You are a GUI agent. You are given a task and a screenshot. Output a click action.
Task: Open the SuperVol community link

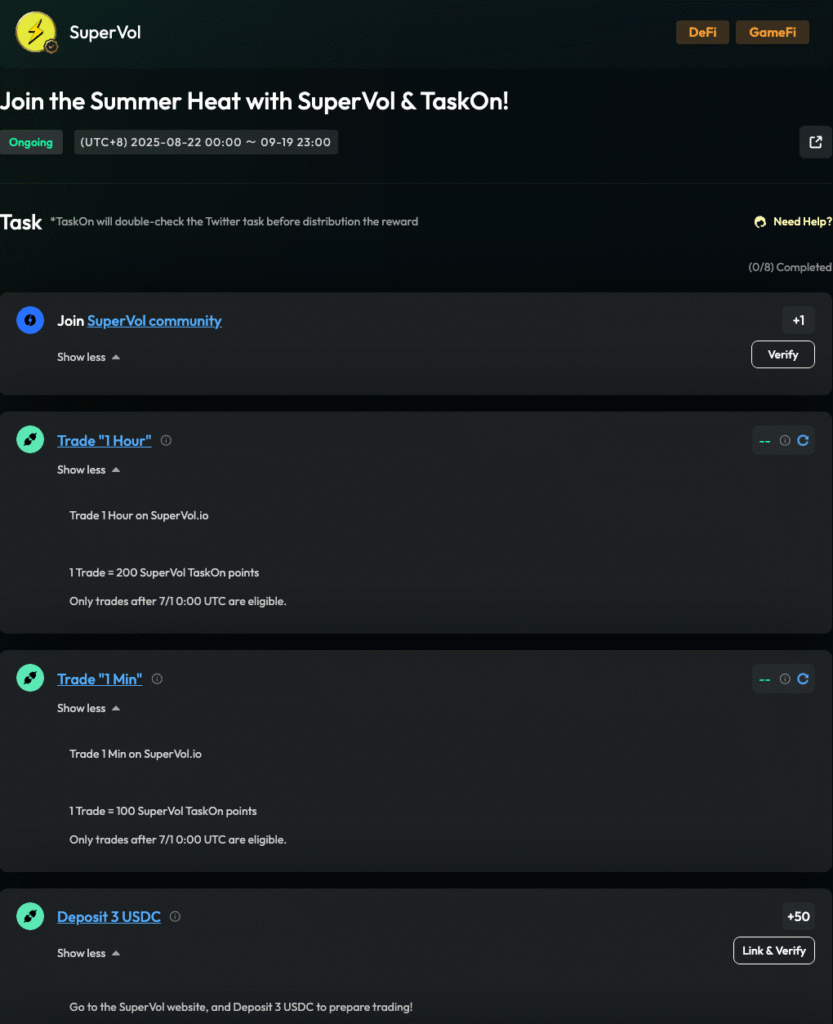pos(154,321)
